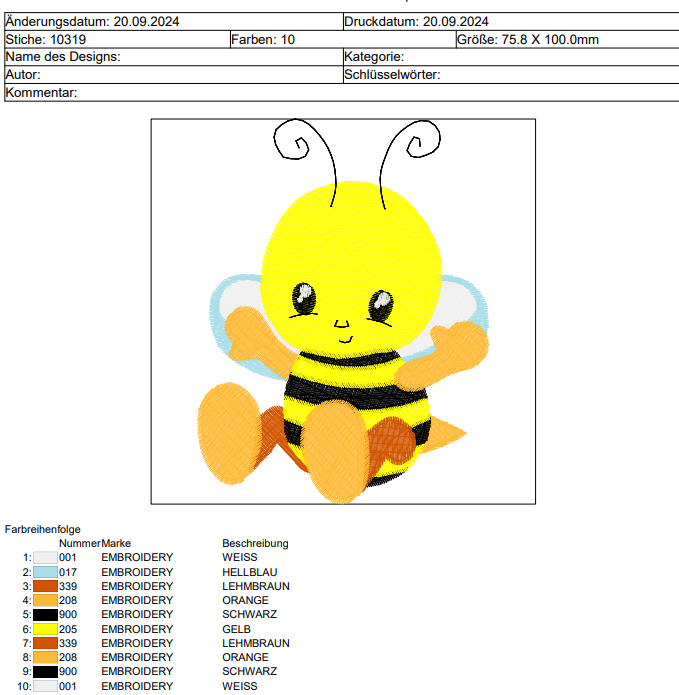Image resolution: width=679 pixels, height=695 pixels.
Task: Click the Schlüsselwörter field
Action: click(510, 75)
